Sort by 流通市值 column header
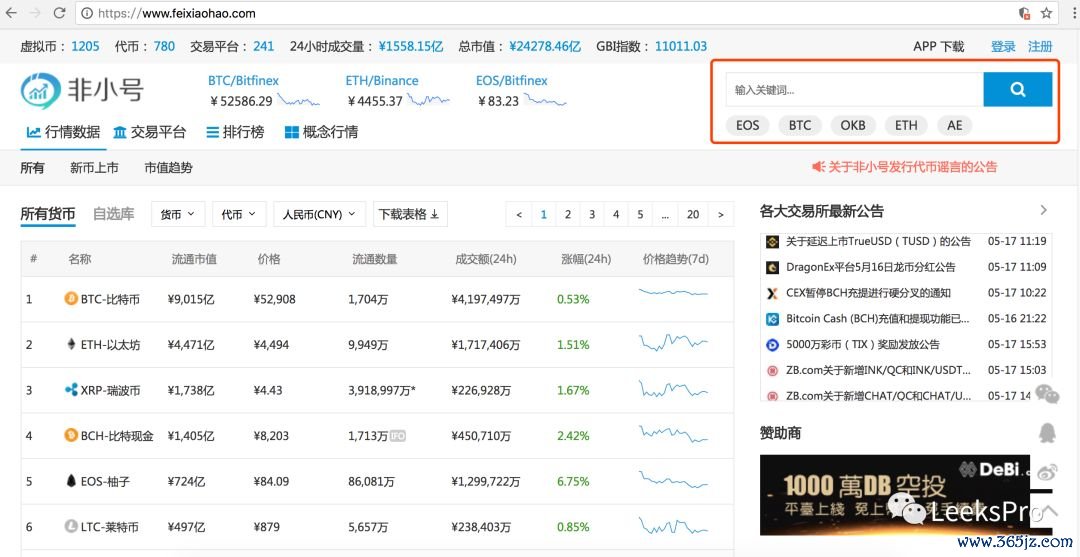Screen dimensions: 1080x557 coord(194,260)
